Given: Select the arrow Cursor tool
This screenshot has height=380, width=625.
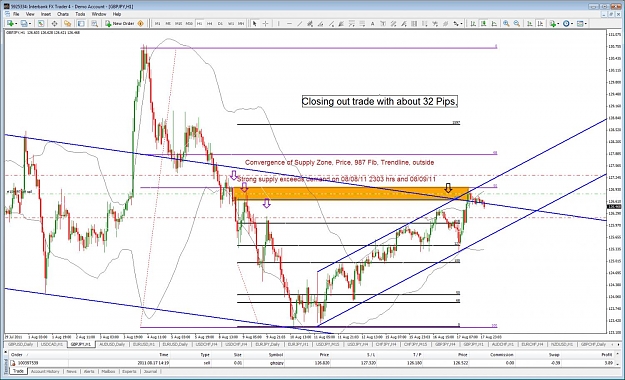Looking at the screenshot, I should pos(254,24).
